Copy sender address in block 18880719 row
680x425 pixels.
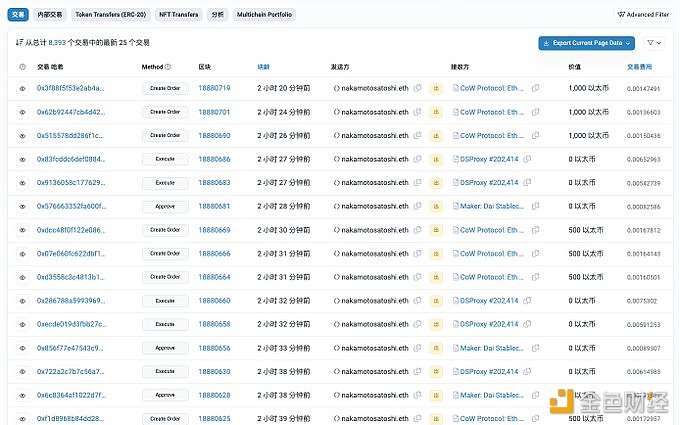tap(417, 88)
